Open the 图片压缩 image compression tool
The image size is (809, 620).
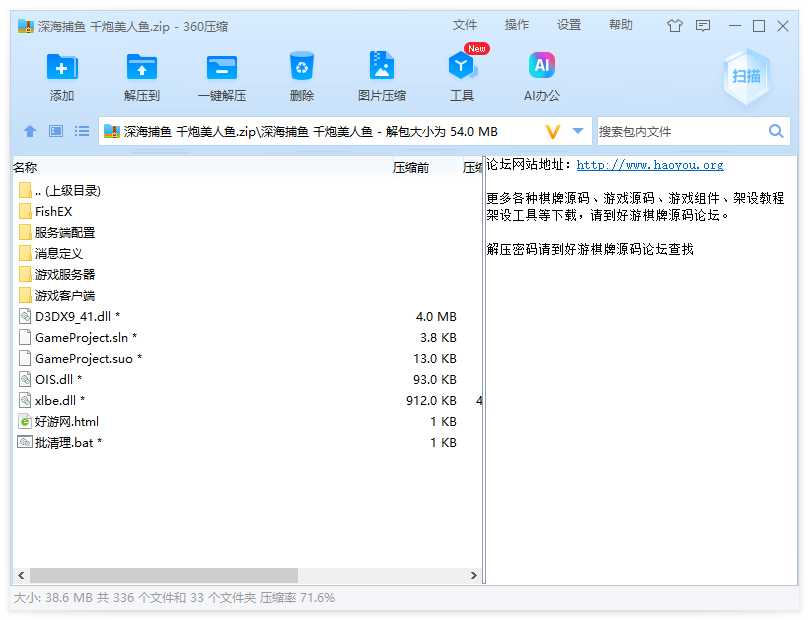pos(382,66)
